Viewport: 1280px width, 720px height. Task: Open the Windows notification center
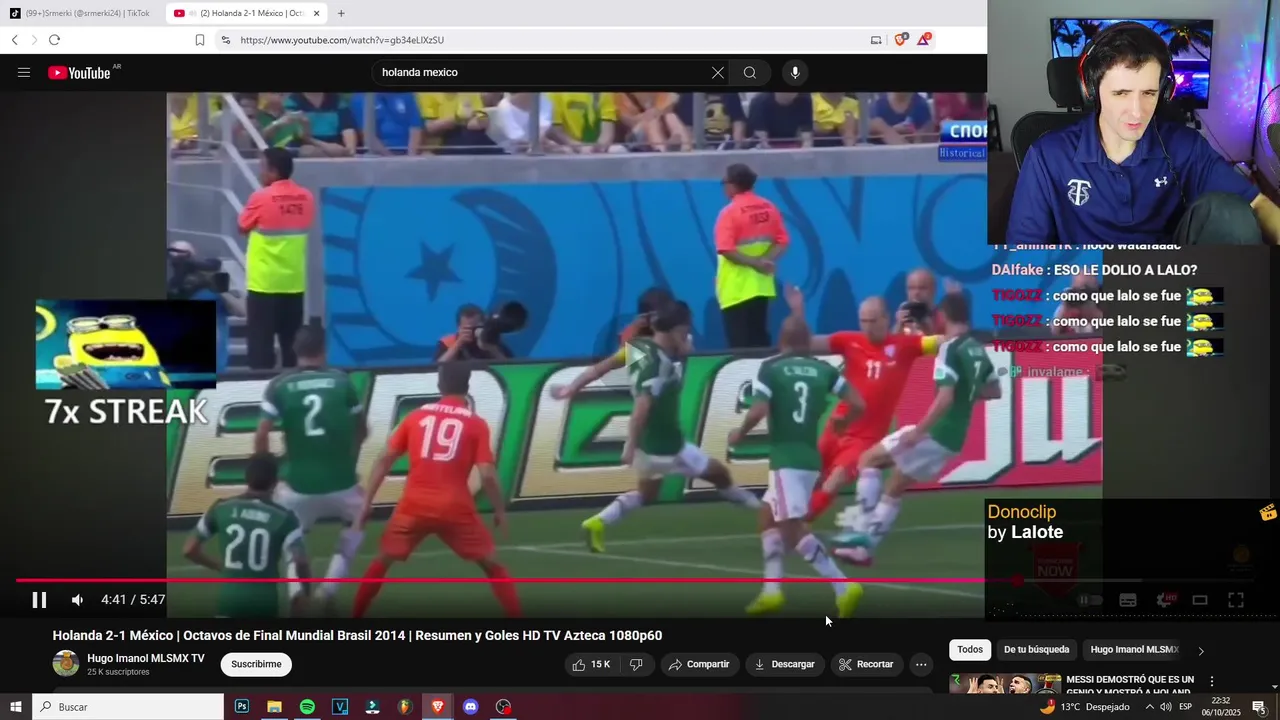pyautogui.click(x=1259, y=707)
